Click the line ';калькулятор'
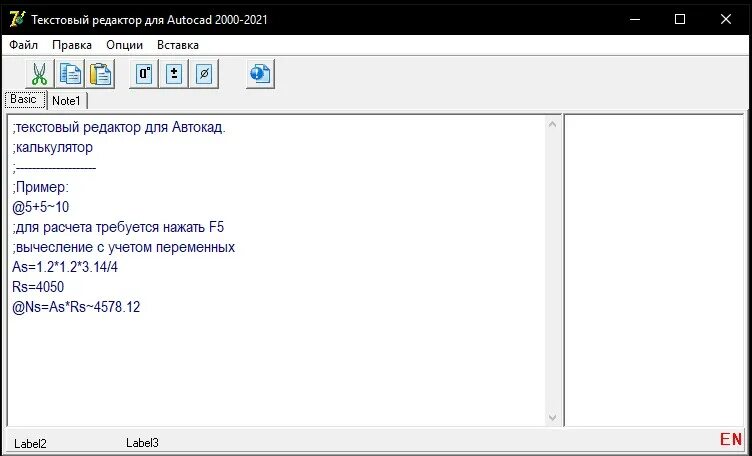Image resolution: width=752 pixels, height=456 pixels. click(x=53, y=147)
